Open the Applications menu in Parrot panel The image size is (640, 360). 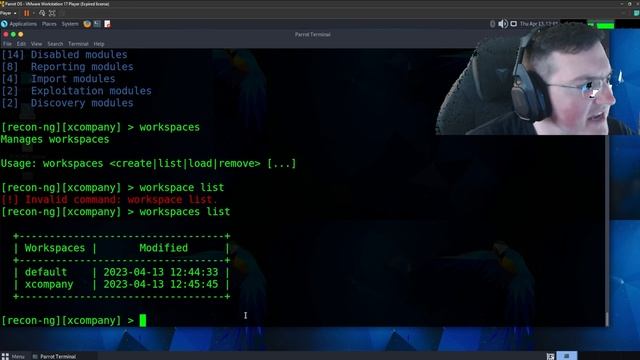pos(23,24)
